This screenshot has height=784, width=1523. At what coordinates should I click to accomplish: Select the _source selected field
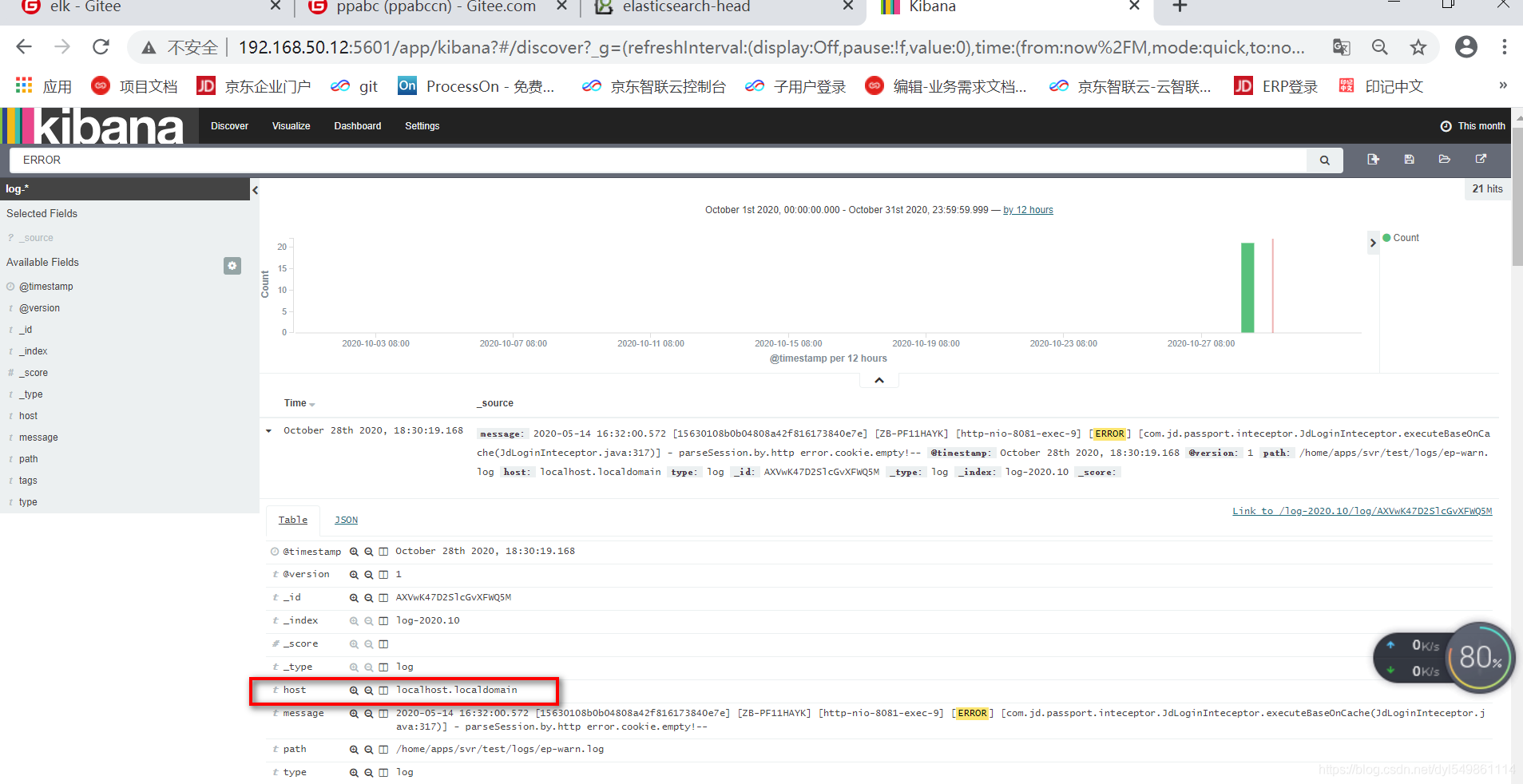pos(36,238)
